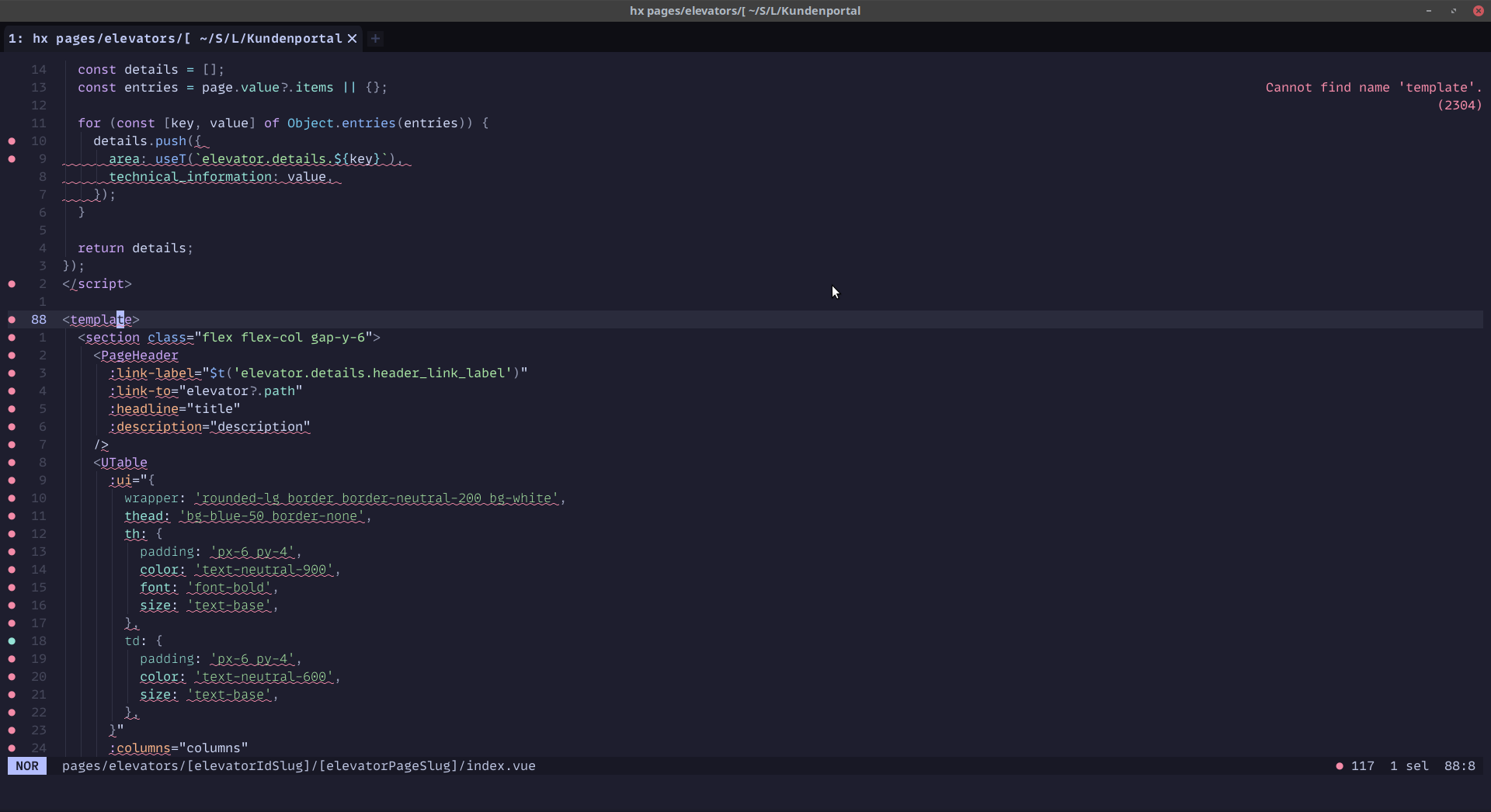Click the NOR mode indicator in status line
Viewport: 1491px width, 812px height.
(x=27, y=766)
